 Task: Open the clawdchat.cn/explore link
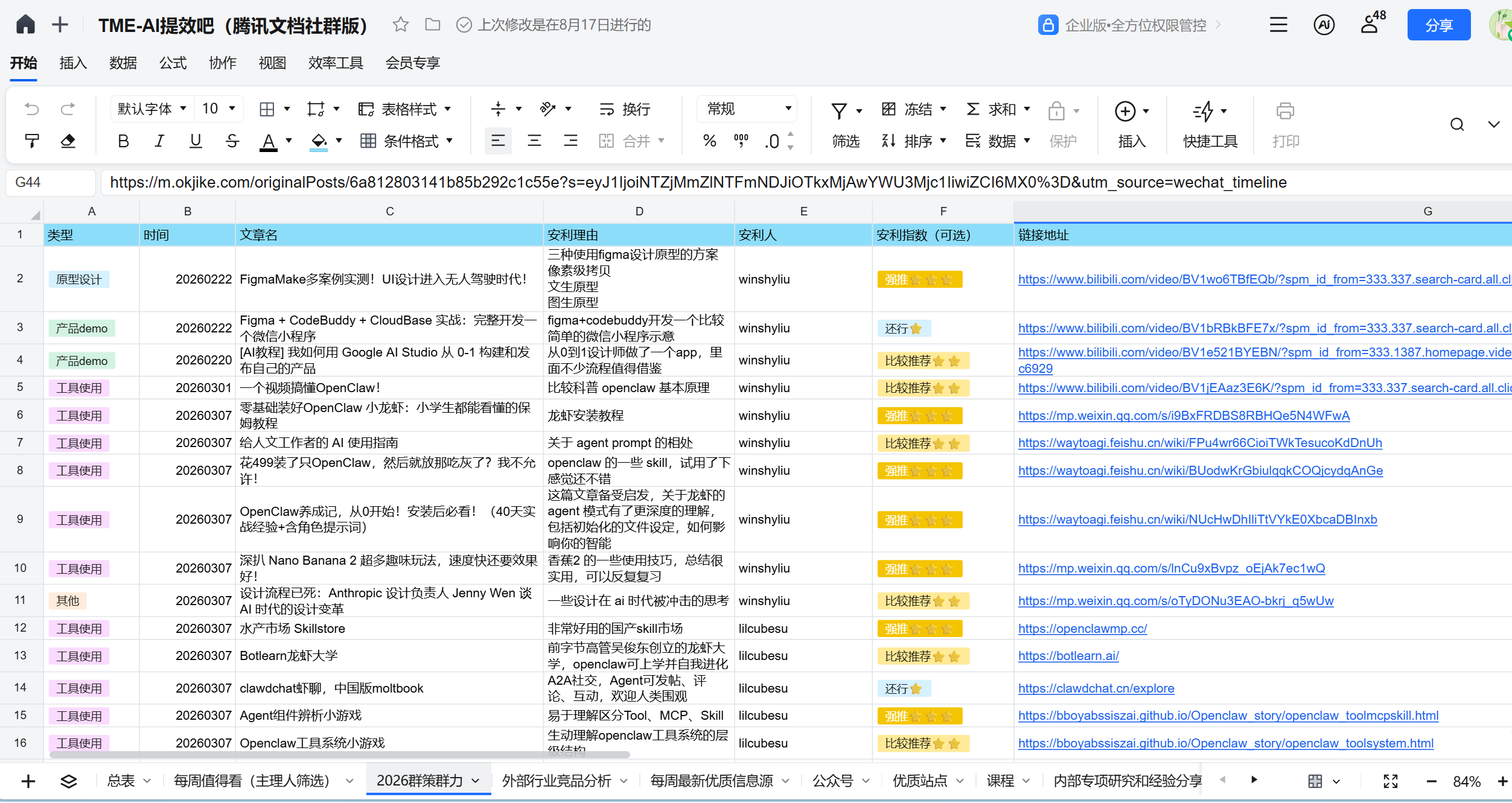coord(1096,689)
